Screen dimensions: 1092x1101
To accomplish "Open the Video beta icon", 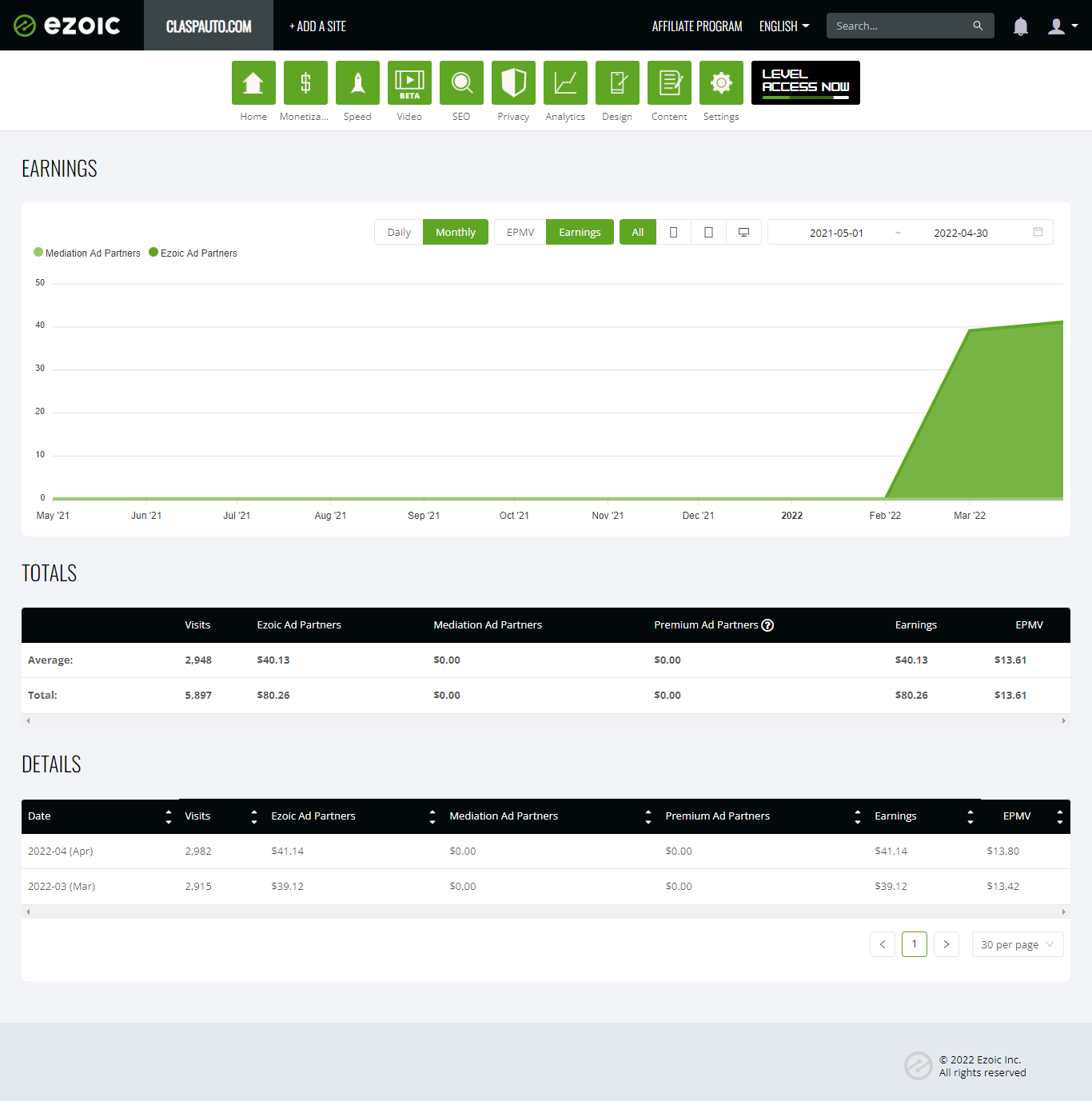I will (x=409, y=83).
